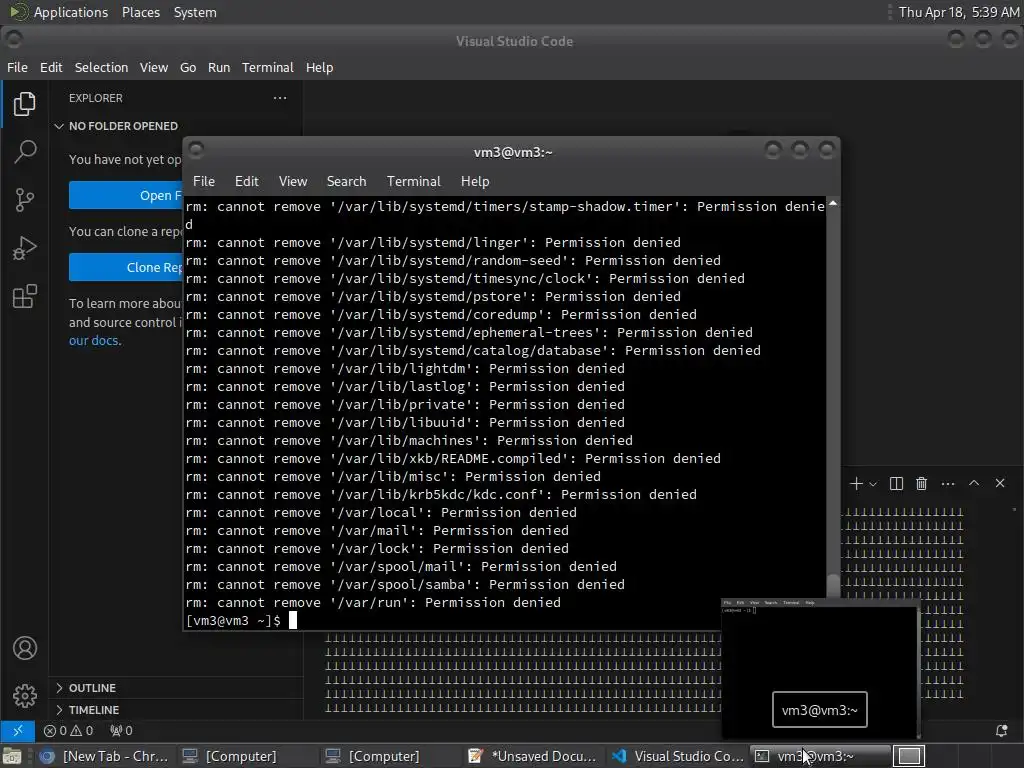Open Help menu in vm3 terminal window
The image size is (1024, 768).
(x=475, y=182)
